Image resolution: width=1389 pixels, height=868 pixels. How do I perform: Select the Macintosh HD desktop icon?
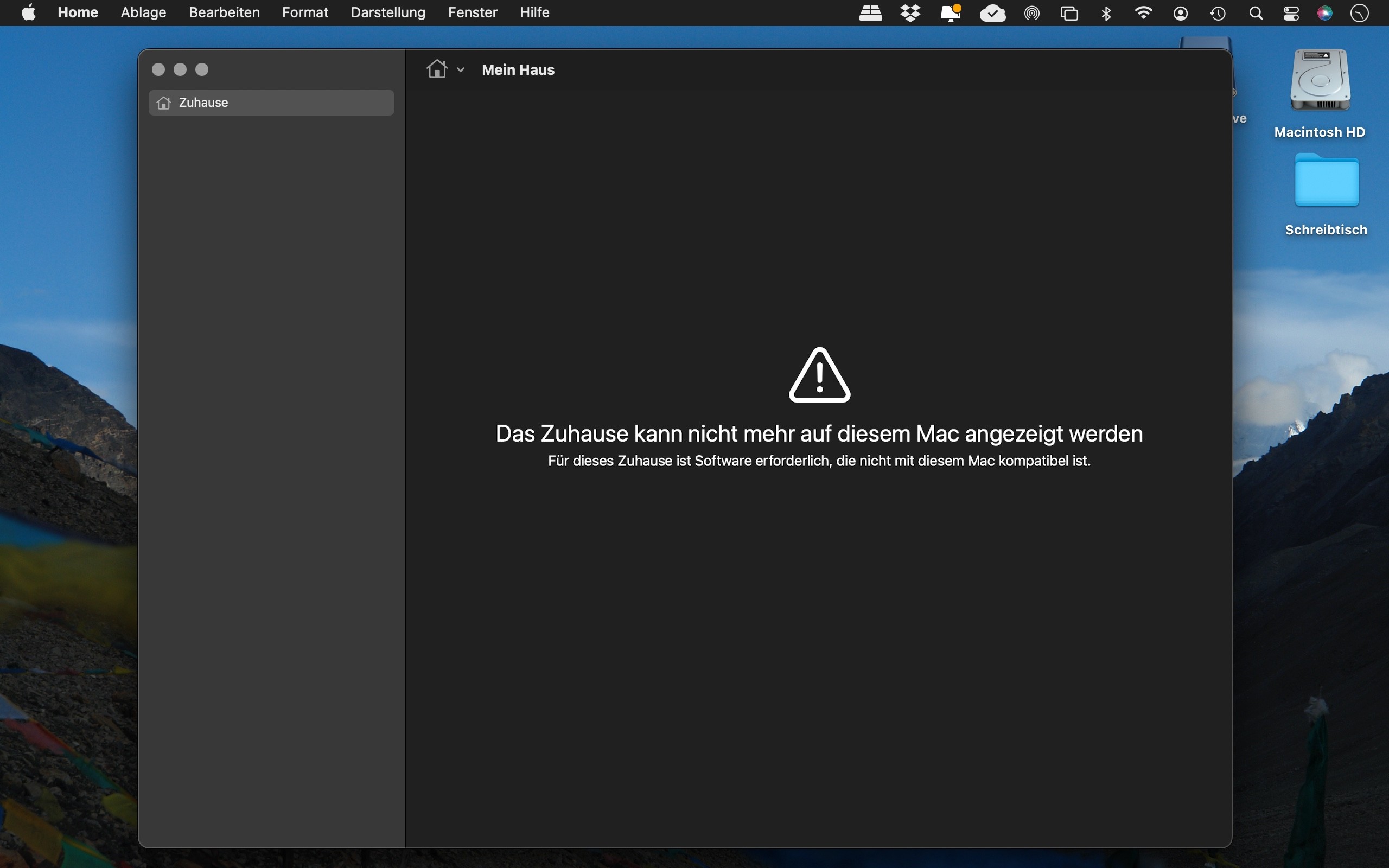click(1320, 81)
